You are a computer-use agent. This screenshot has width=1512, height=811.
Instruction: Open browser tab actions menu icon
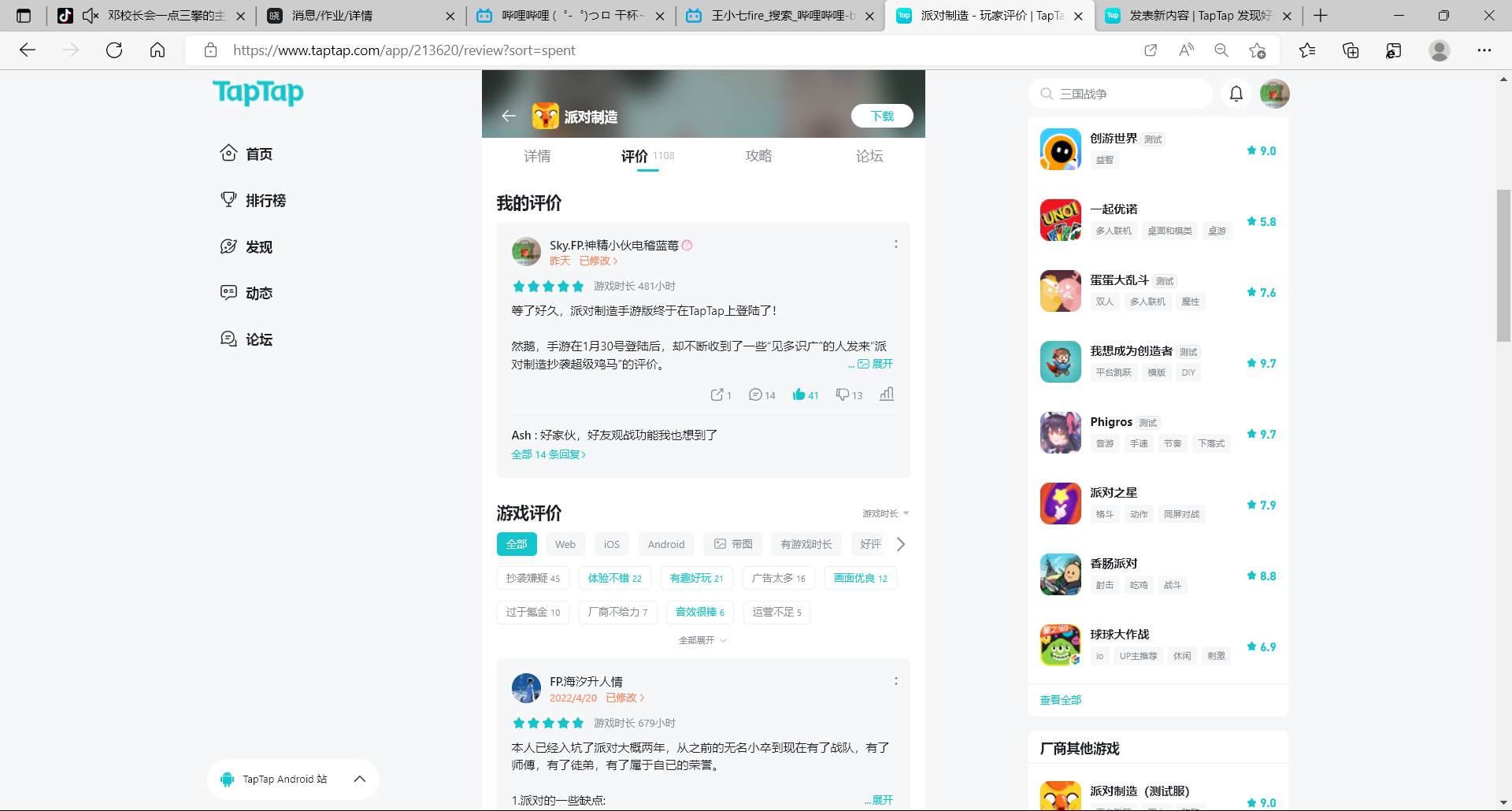coord(24,16)
